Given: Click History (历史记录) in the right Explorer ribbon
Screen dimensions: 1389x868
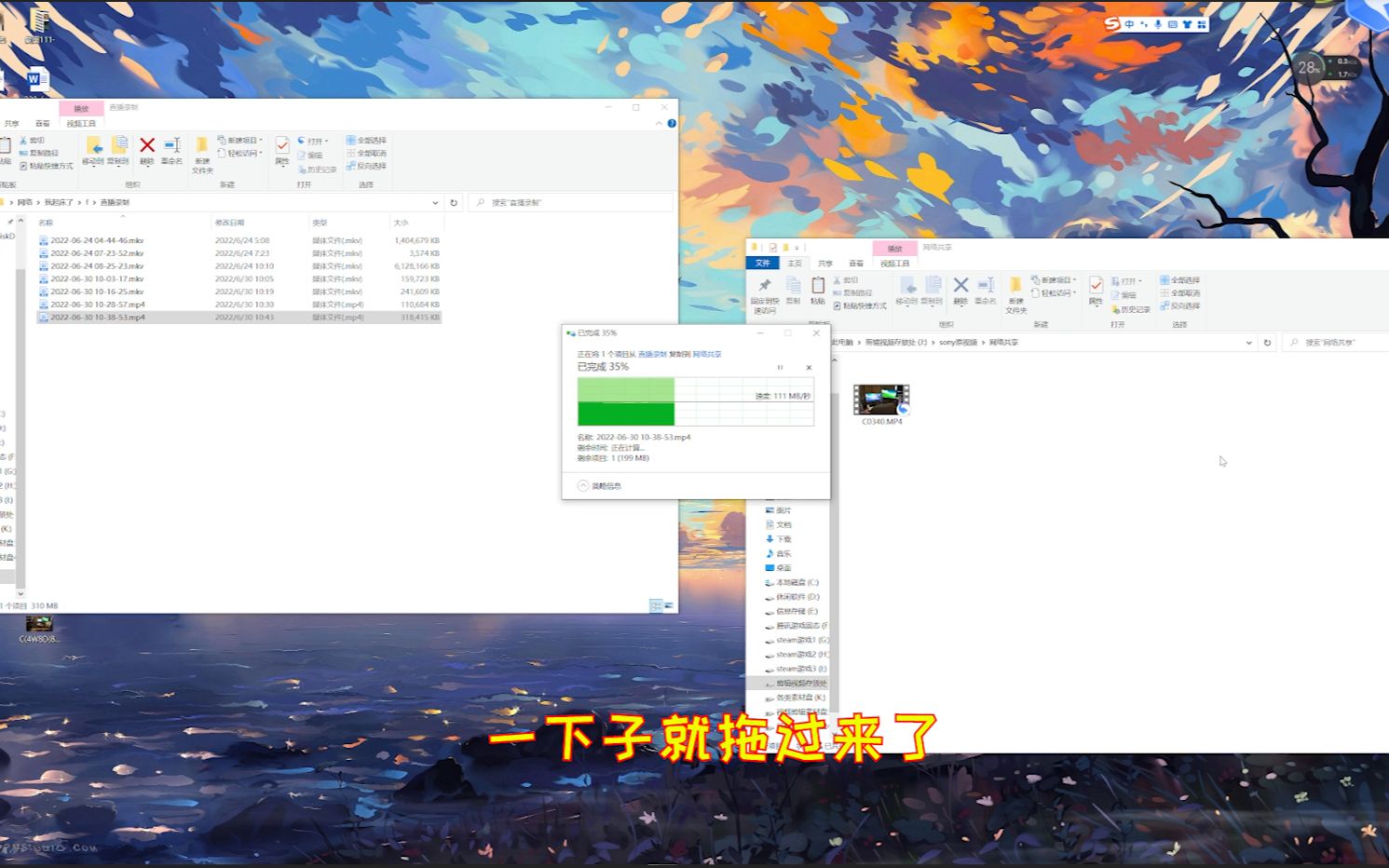Looking at the screenshot, I should pyautogui.click(x=1131, y=309).
